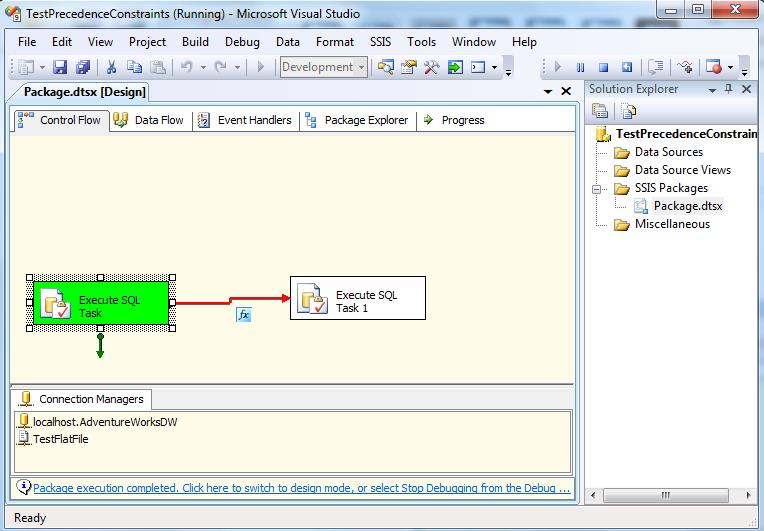Click the Save icon in the toolbar
This screenshot has width=764, height=531.
[x=60, y=68]
